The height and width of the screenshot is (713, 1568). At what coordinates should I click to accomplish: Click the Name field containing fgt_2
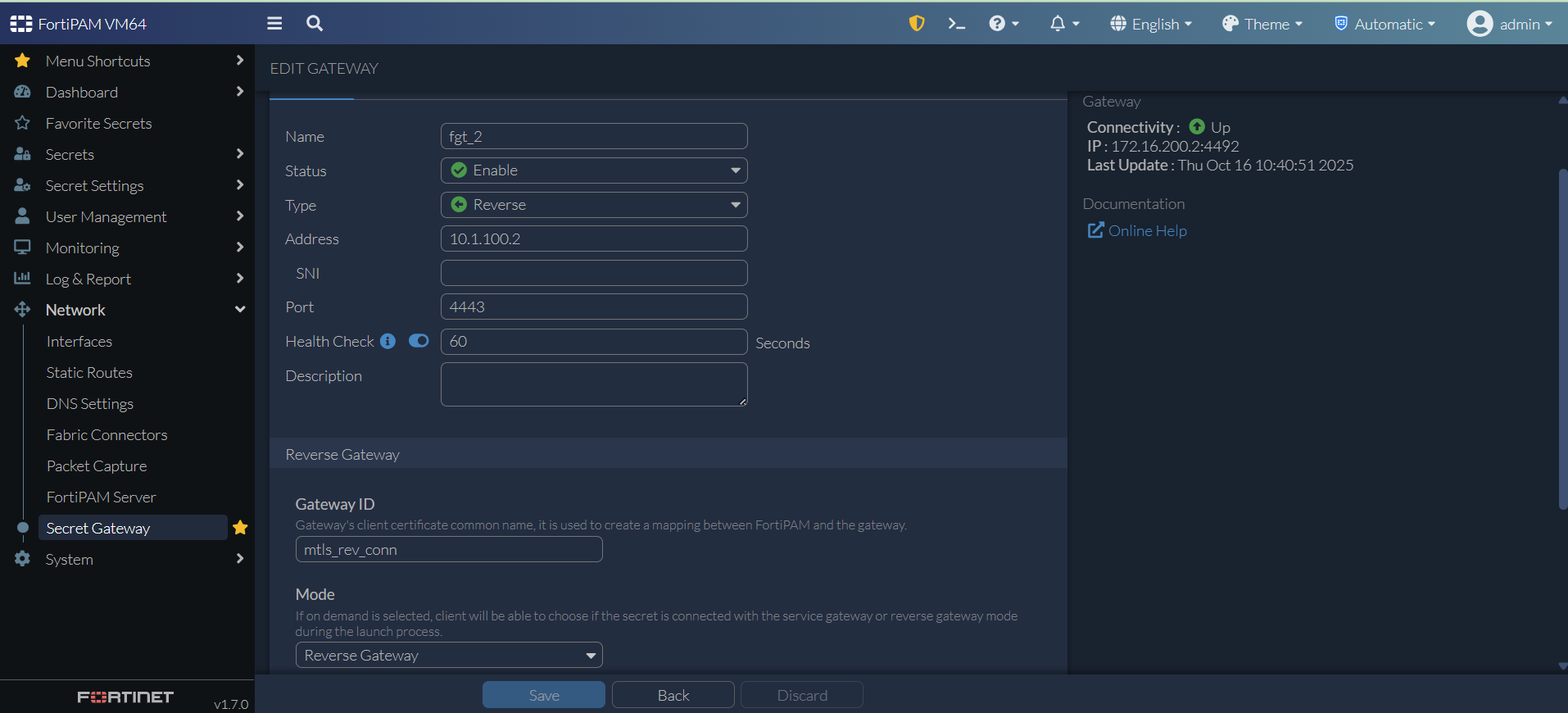tap(594, 136)
